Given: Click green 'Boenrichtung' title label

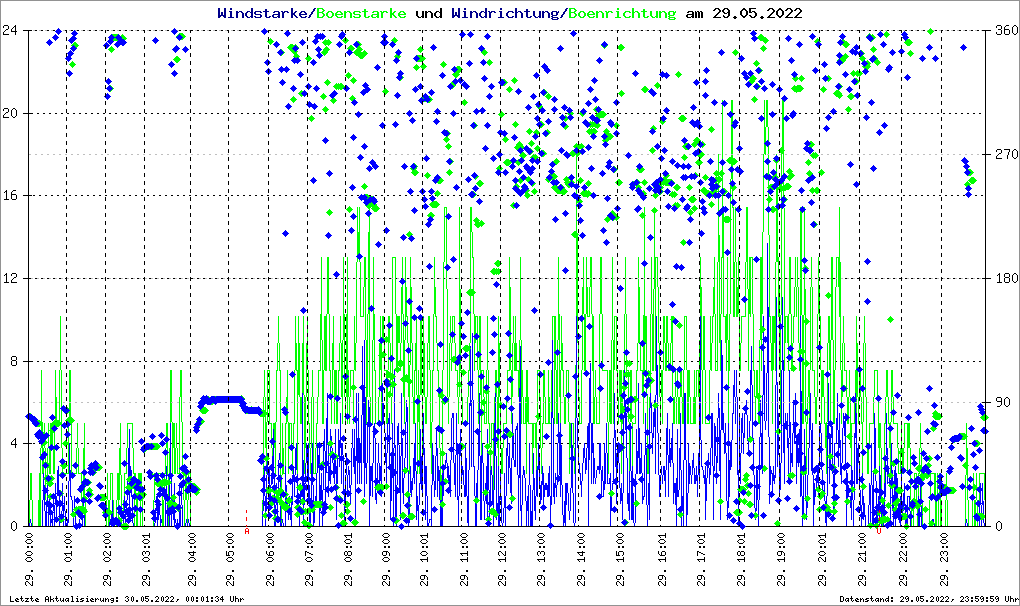Looking at the screenshot, I should coord(624,13).
